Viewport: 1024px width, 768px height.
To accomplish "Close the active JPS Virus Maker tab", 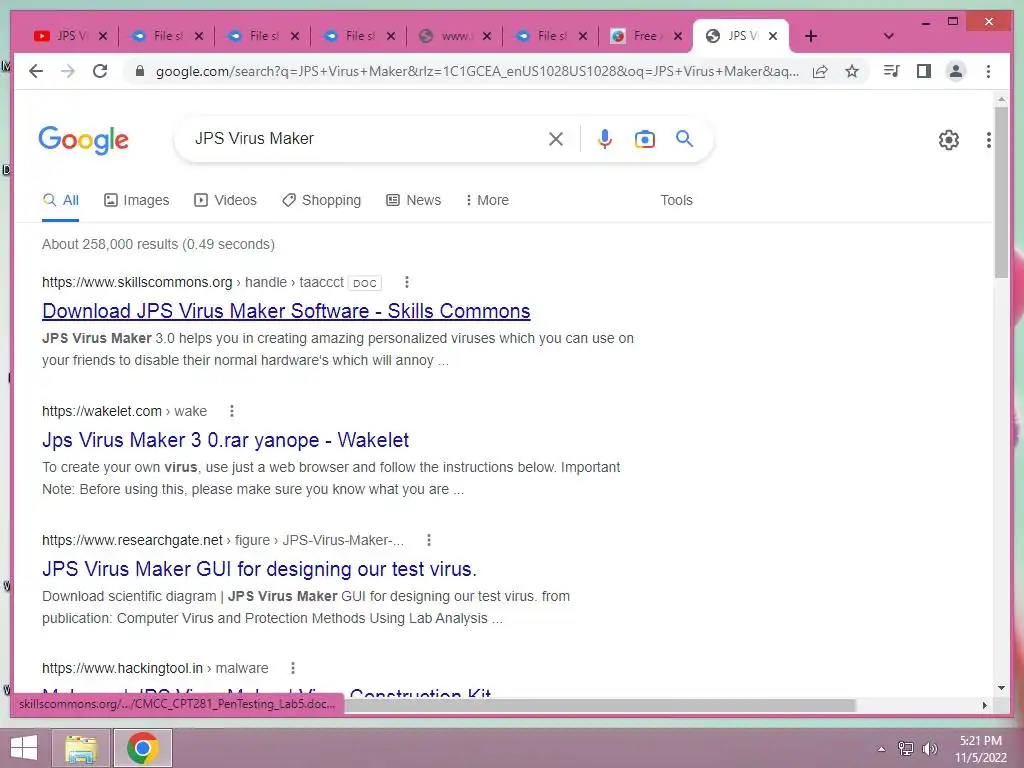I will pyautogui.click(x=773, y=36).
